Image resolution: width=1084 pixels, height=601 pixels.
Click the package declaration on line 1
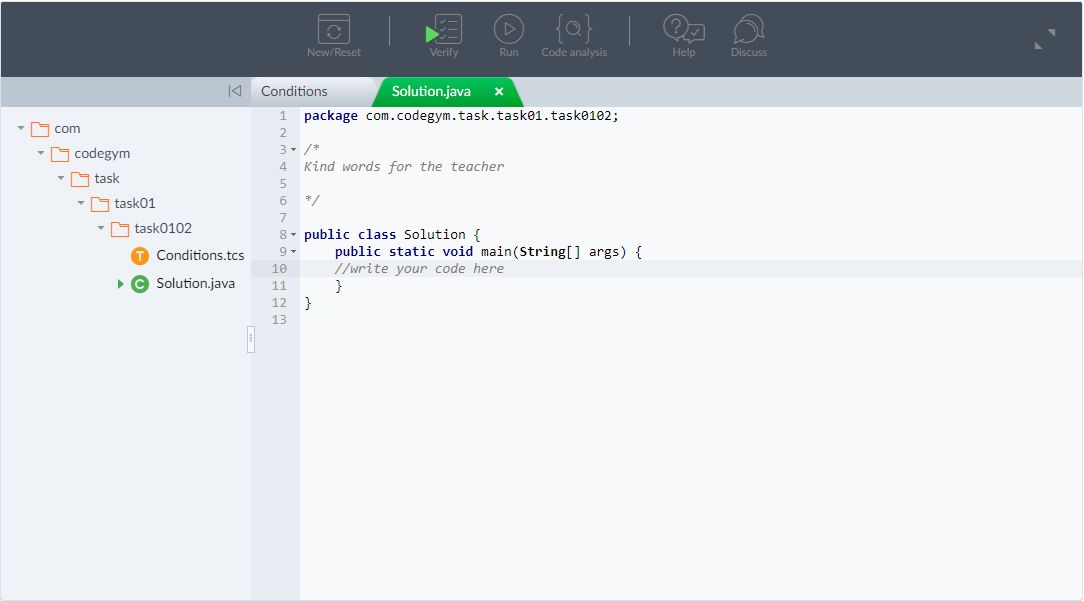tap(461, 116)
